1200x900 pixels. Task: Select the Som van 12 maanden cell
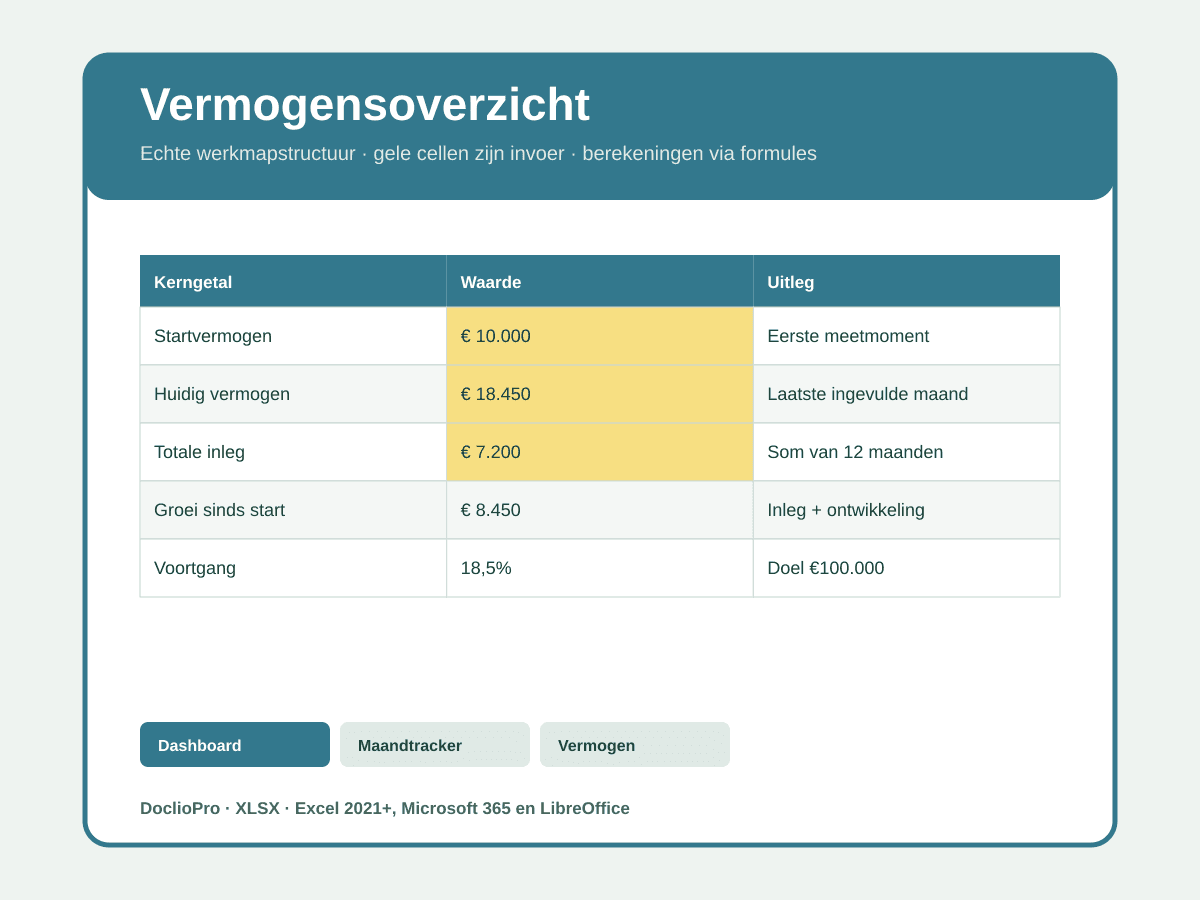[907, 452]
